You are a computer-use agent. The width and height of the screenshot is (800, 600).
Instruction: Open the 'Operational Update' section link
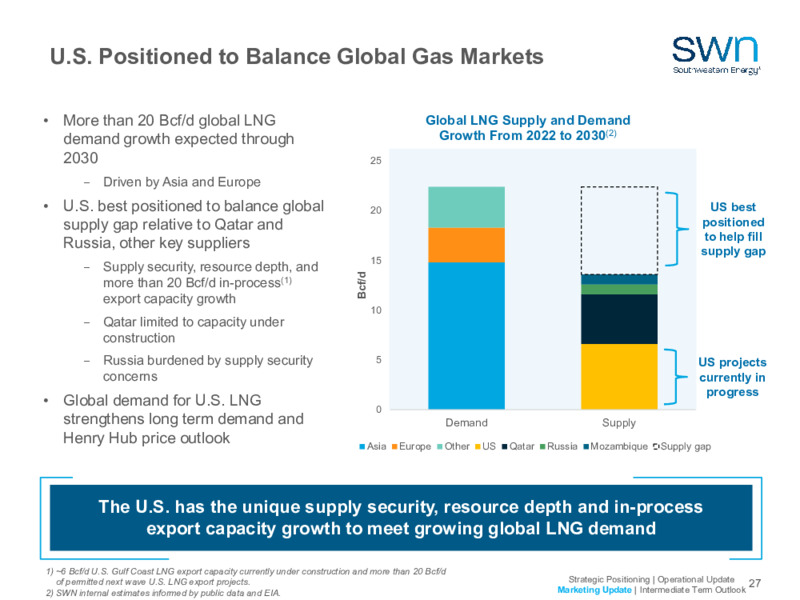696,580
